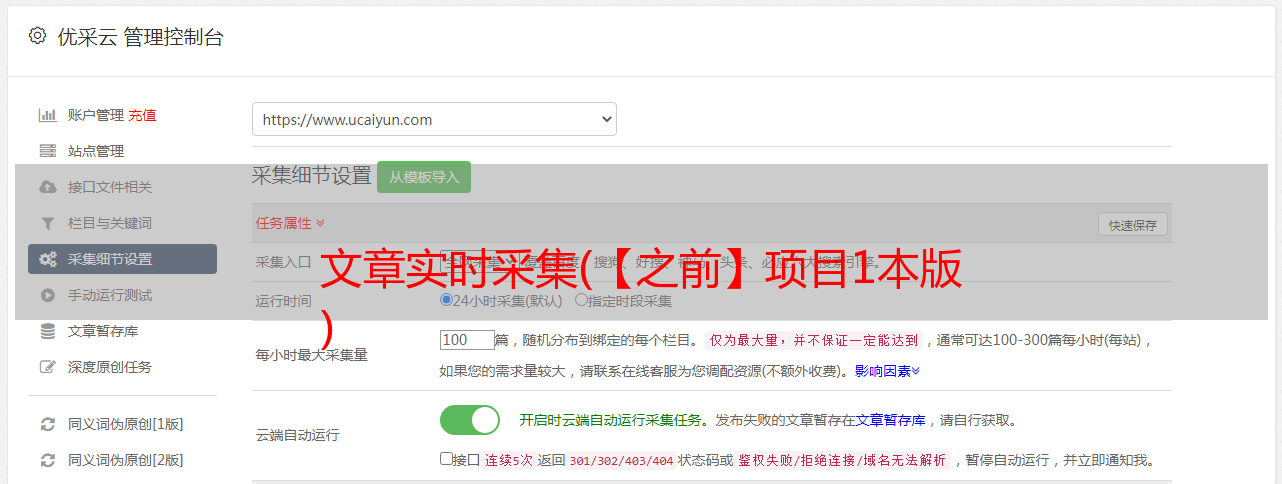Click the 连续5次 highlighted text
The width and height of the screenshot is (1282, 484).
(509, 460)
